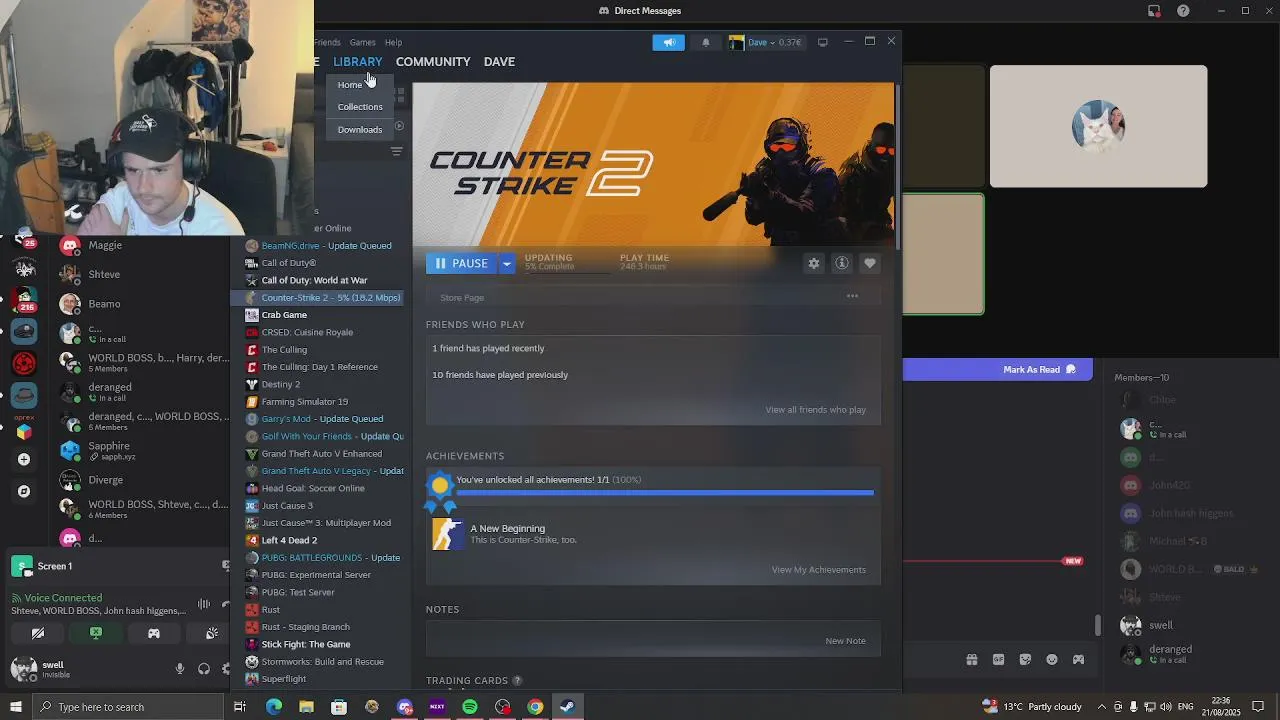Open Spotify from taskbar
Viewport: 1280px width, 720px height.
coord(470,707)
